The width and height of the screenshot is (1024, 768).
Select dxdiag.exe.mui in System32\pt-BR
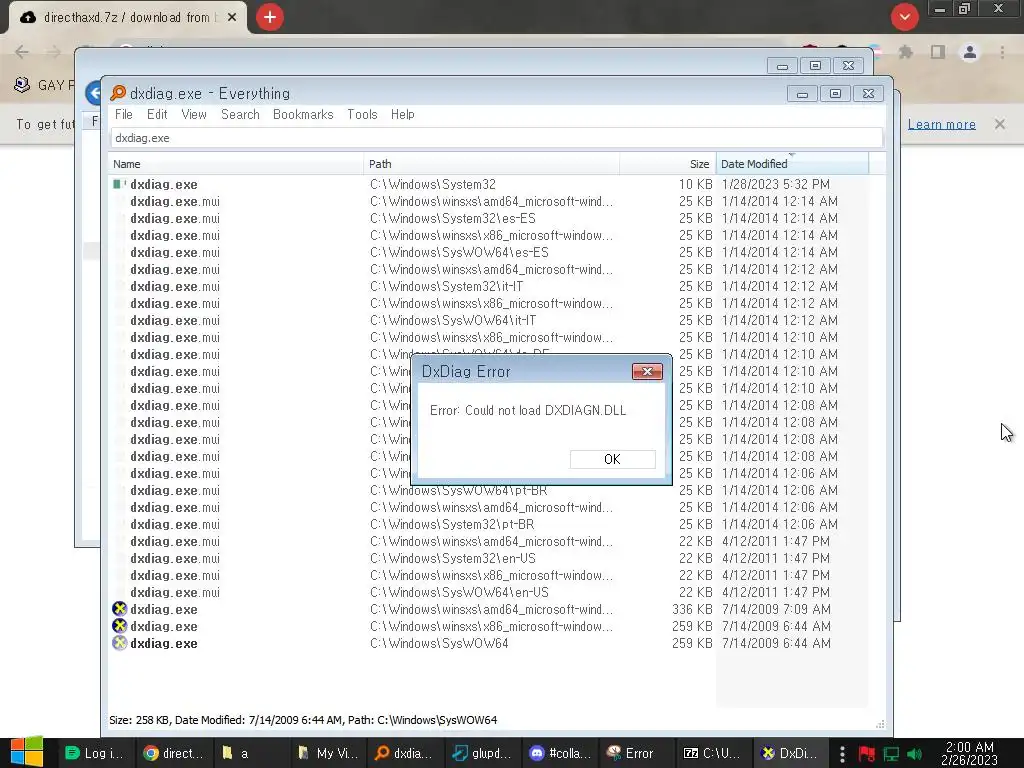(174, 524)
